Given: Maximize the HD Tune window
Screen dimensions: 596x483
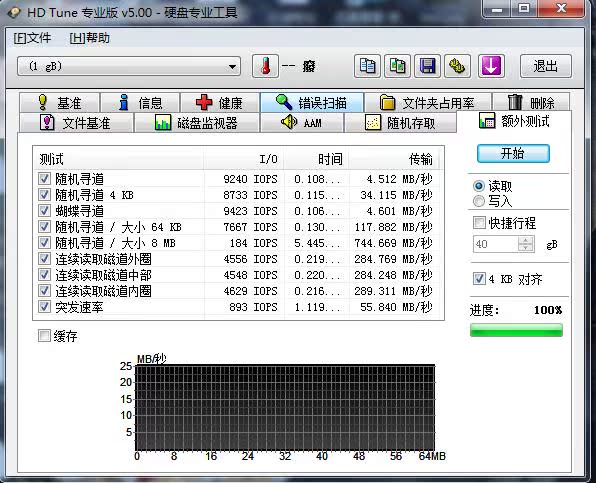Looking at the screenshot, I should 524,8.
